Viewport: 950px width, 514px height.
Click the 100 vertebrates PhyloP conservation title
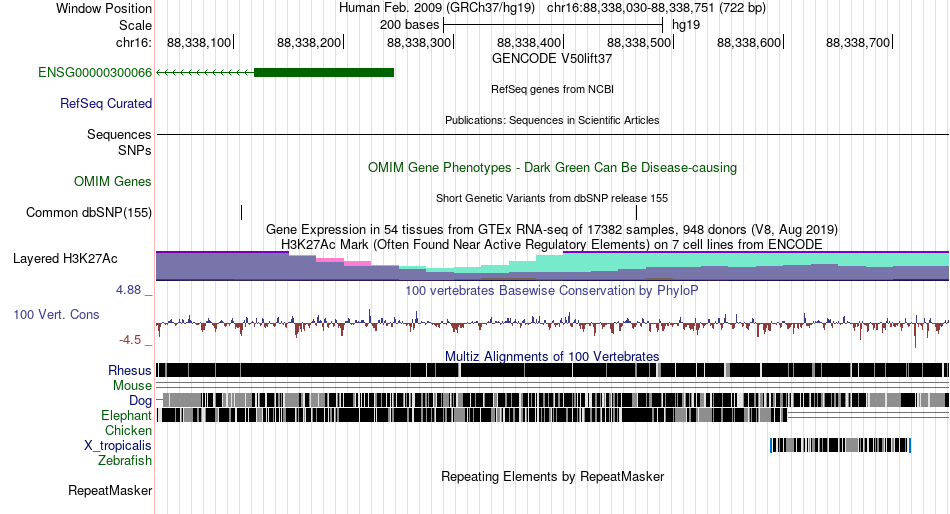[x=552, y=290]
